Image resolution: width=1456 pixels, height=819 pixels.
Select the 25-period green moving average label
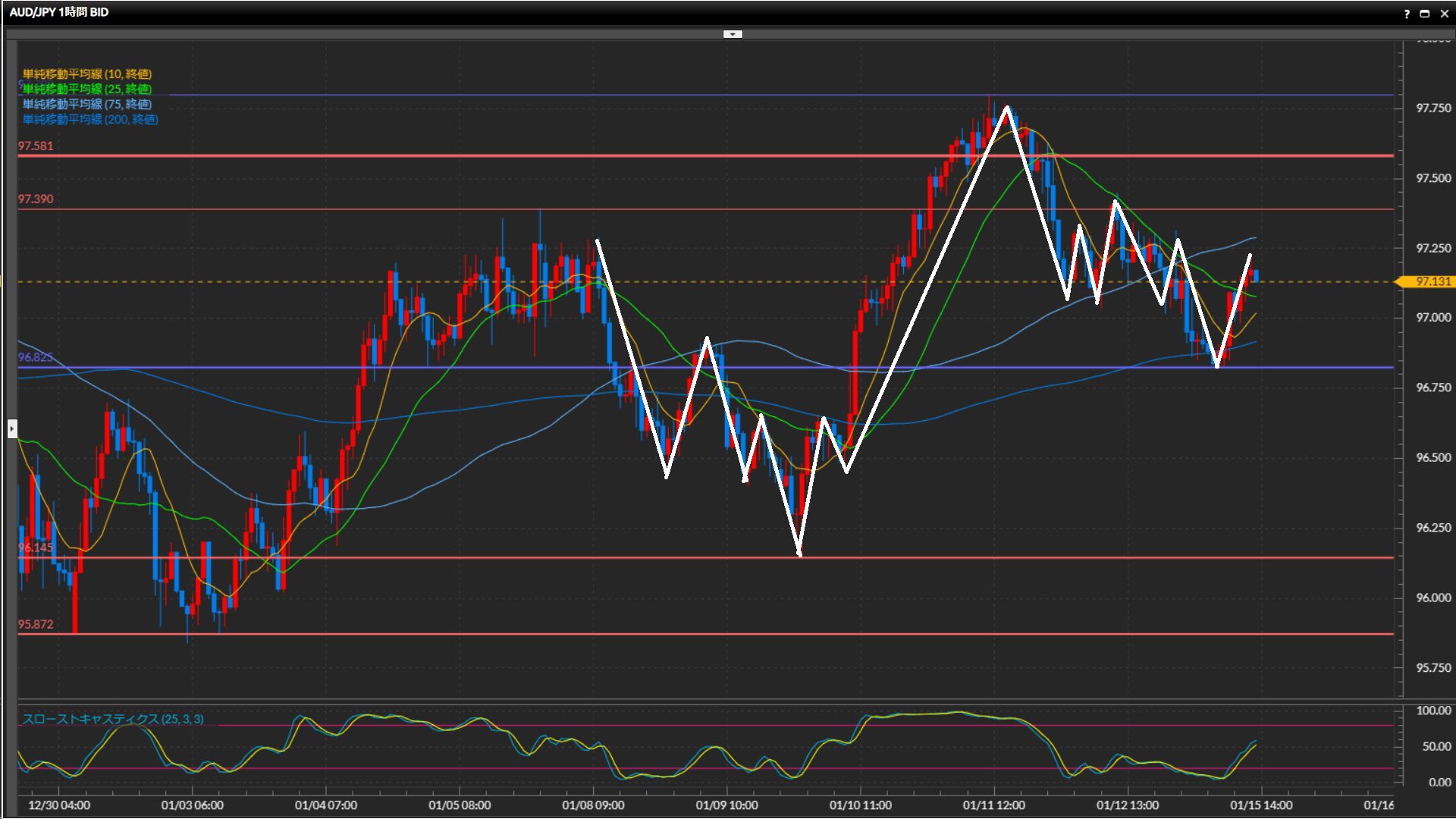[87, 89]
